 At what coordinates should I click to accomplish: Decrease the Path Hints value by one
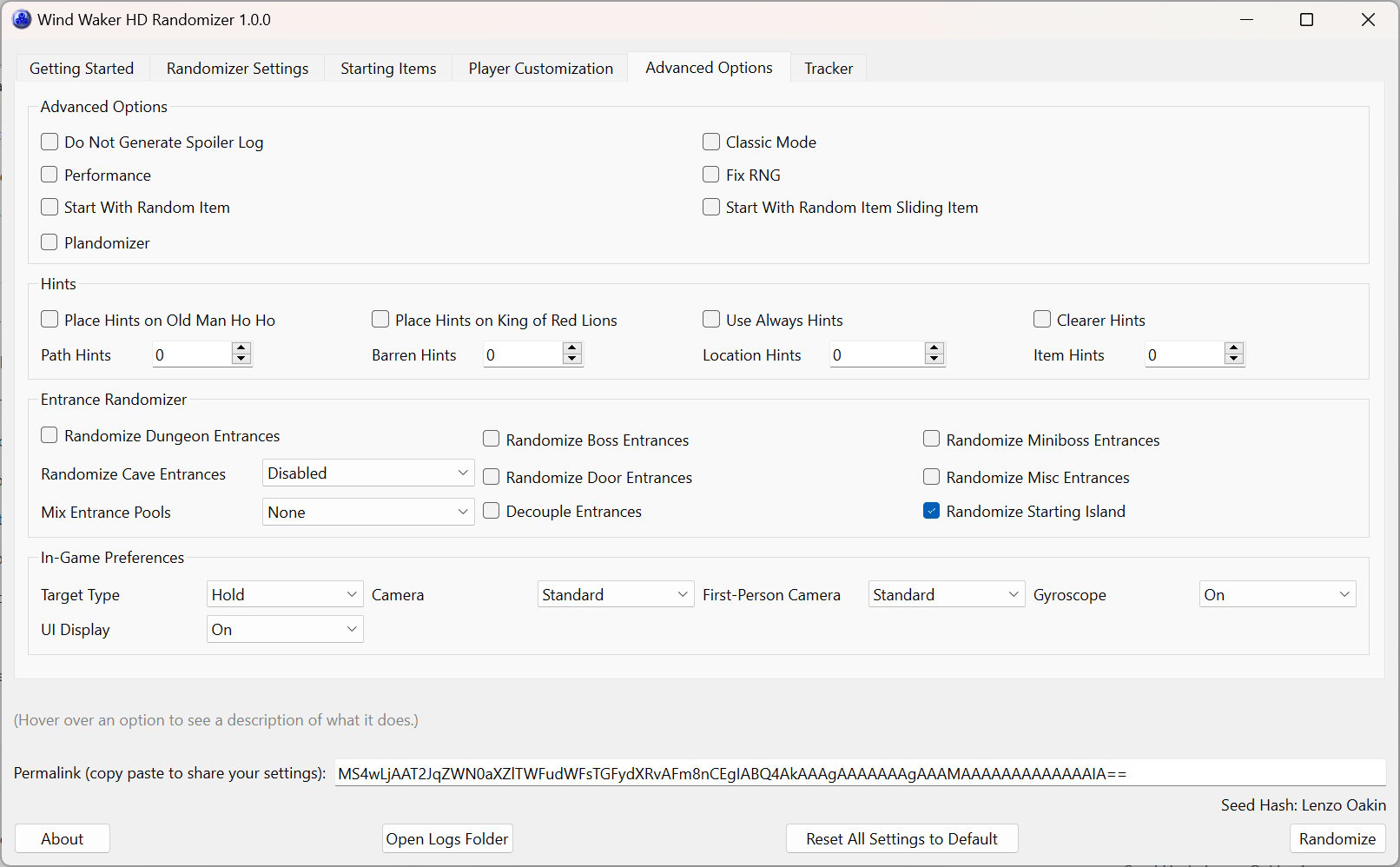241,360
